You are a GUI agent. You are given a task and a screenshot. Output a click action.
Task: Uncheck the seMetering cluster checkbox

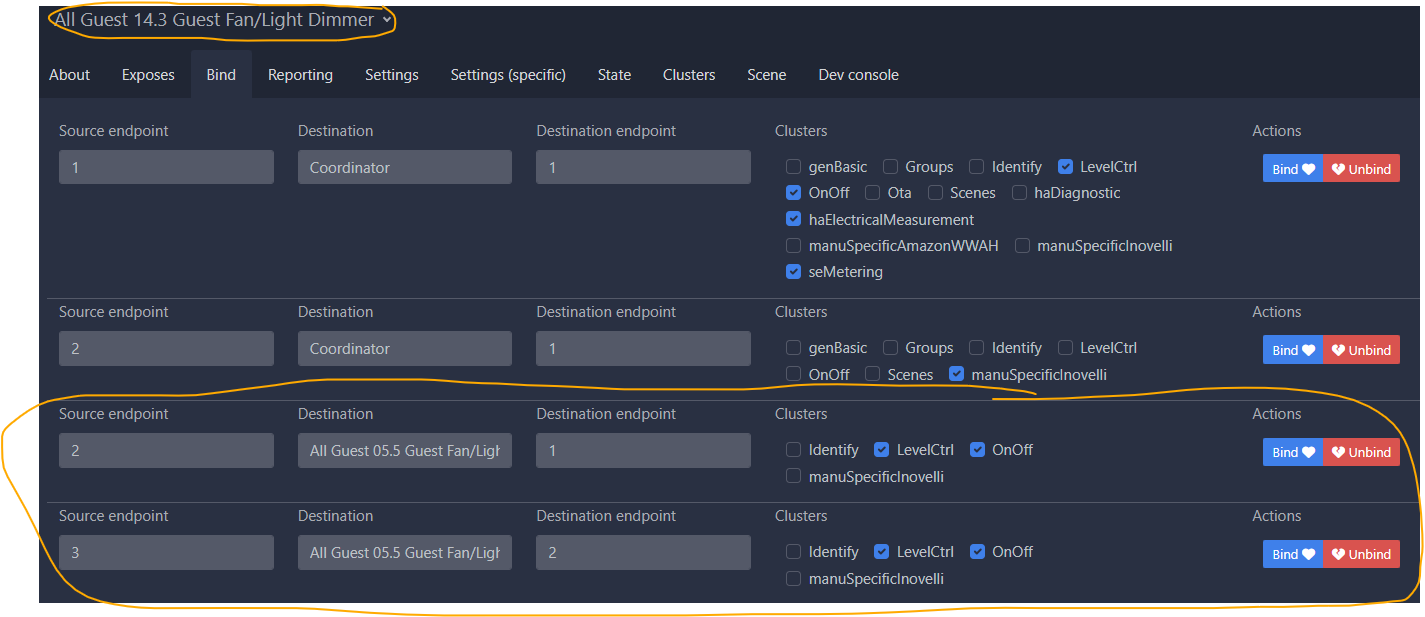793,272
